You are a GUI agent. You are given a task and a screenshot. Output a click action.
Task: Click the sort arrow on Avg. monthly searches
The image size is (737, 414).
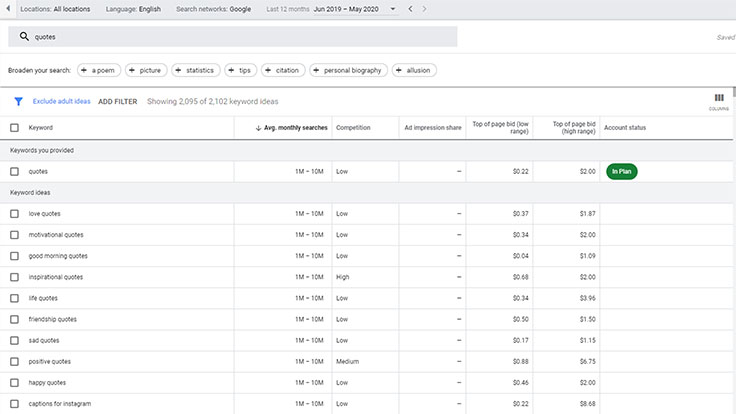pyautogui.click(x=258, y=128)
